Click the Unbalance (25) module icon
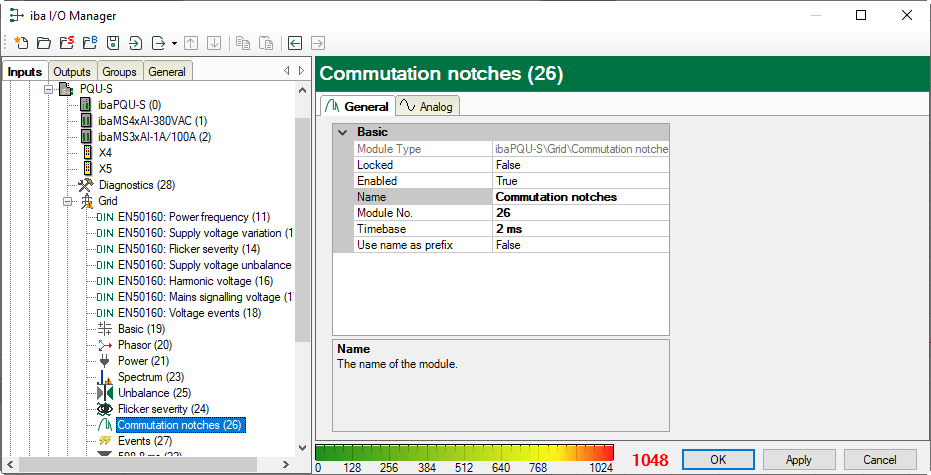This screenshot has height=475, width=931. point(104,393)
